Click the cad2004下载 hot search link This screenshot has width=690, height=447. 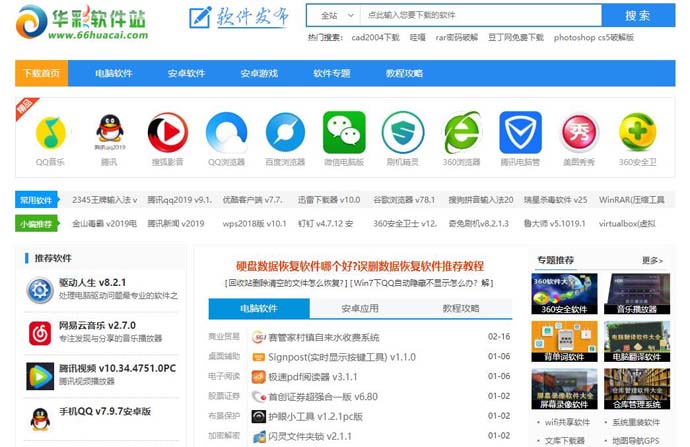[375, 37]
